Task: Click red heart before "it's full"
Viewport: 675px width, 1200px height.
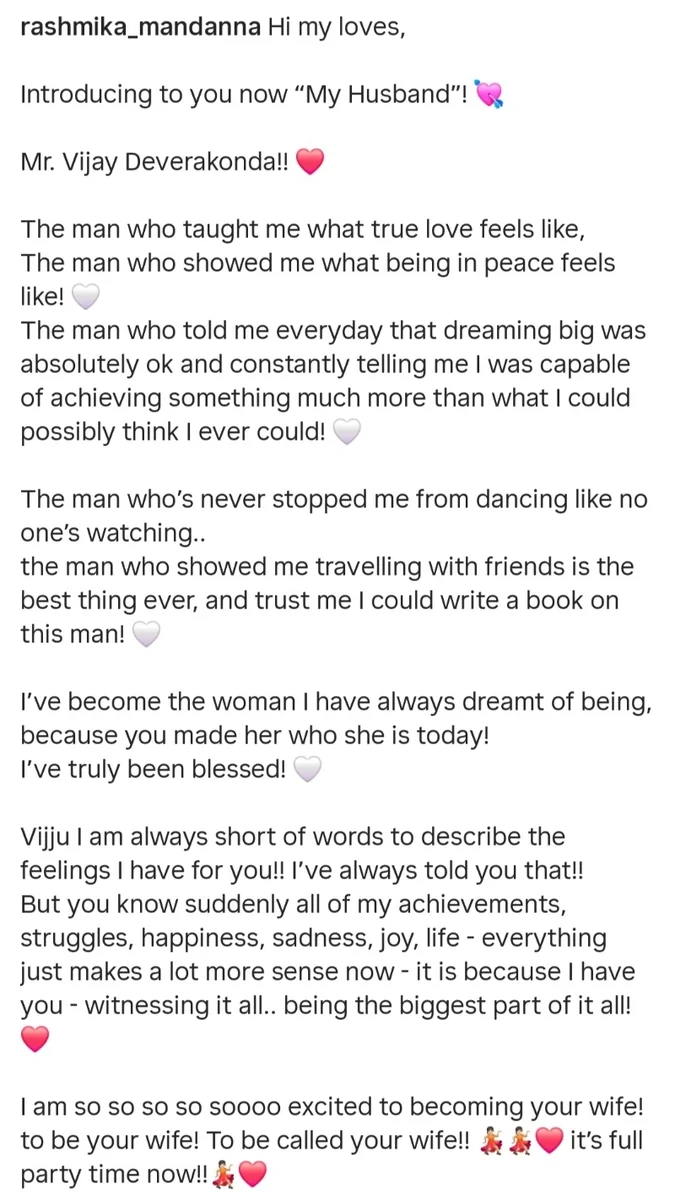Action: [550, 1141]
